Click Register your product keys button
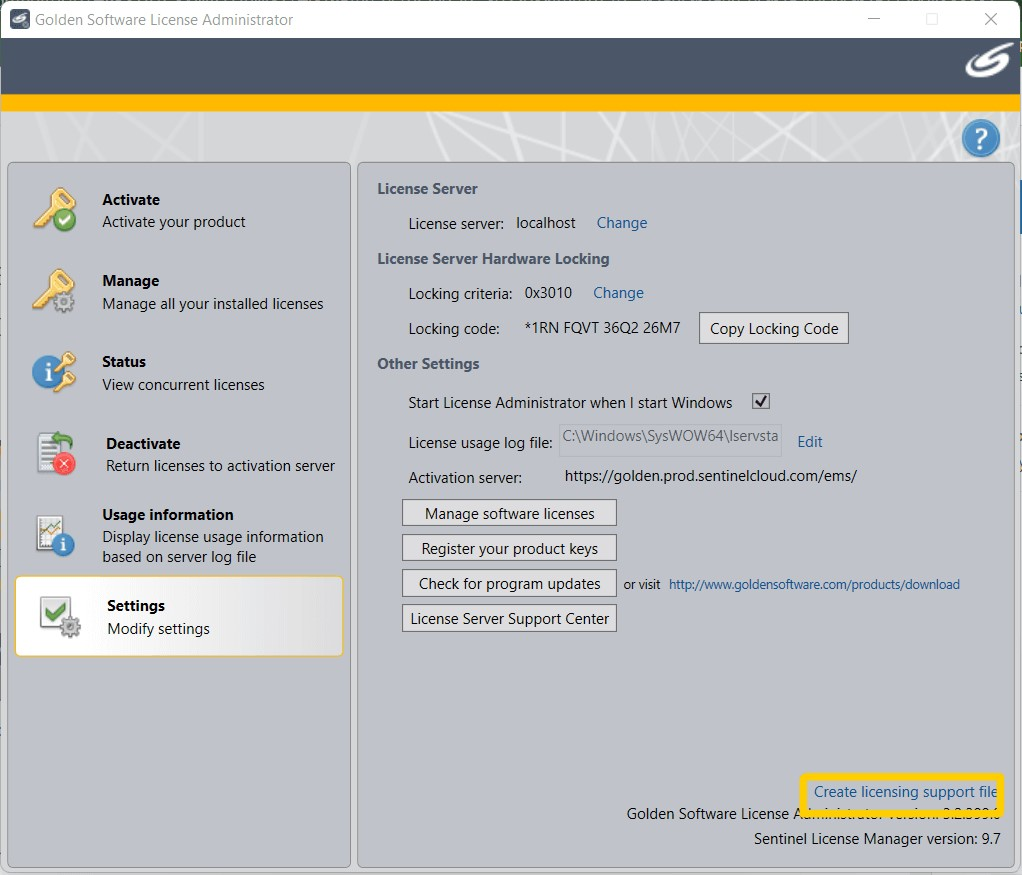The image size is (1022, 875). click(509, 548)
